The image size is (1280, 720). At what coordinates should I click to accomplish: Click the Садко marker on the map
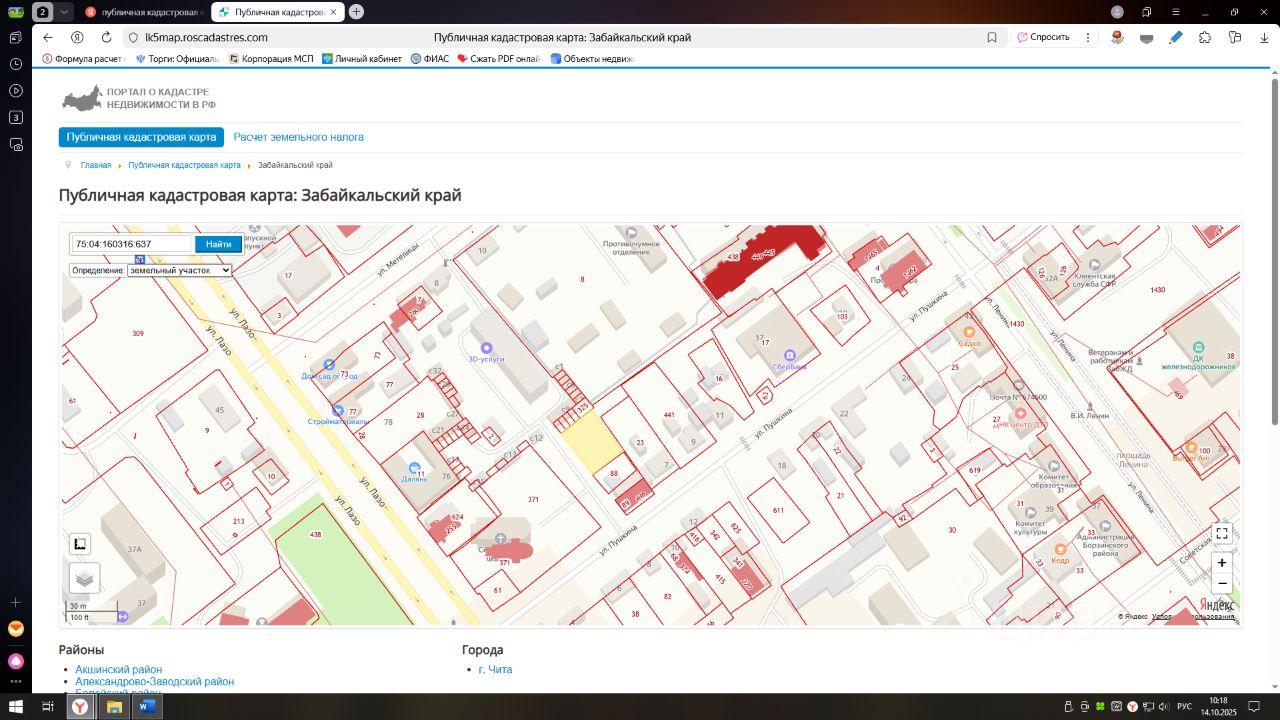pyautogui.click(x=968, y=332)
